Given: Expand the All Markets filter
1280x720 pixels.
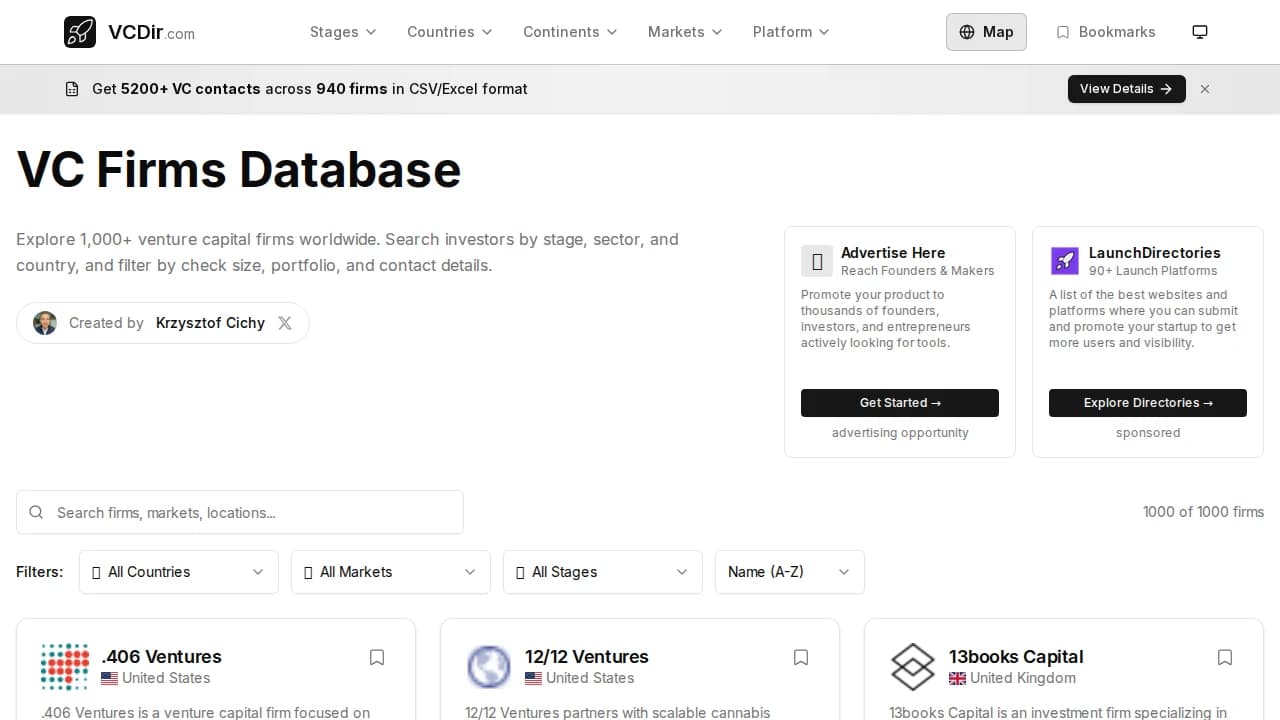Looking at the screenshot, I should click(390, 572).
